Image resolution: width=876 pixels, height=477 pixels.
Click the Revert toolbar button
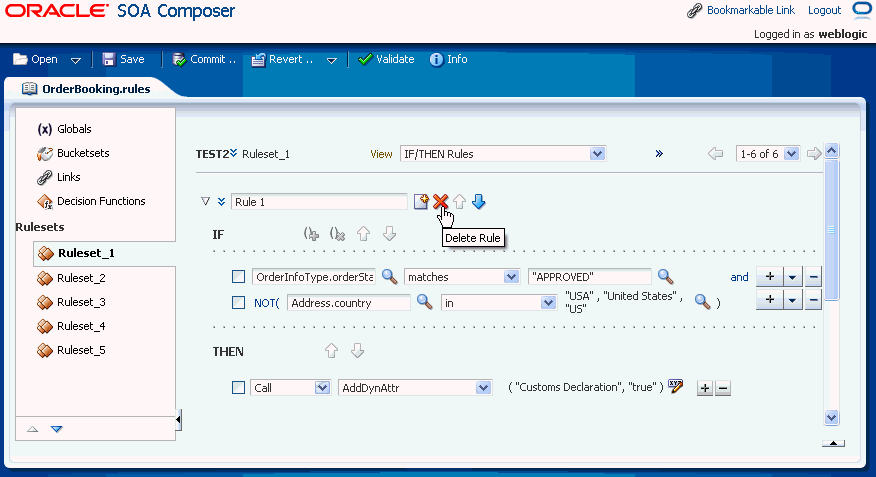tap(282, 59)
